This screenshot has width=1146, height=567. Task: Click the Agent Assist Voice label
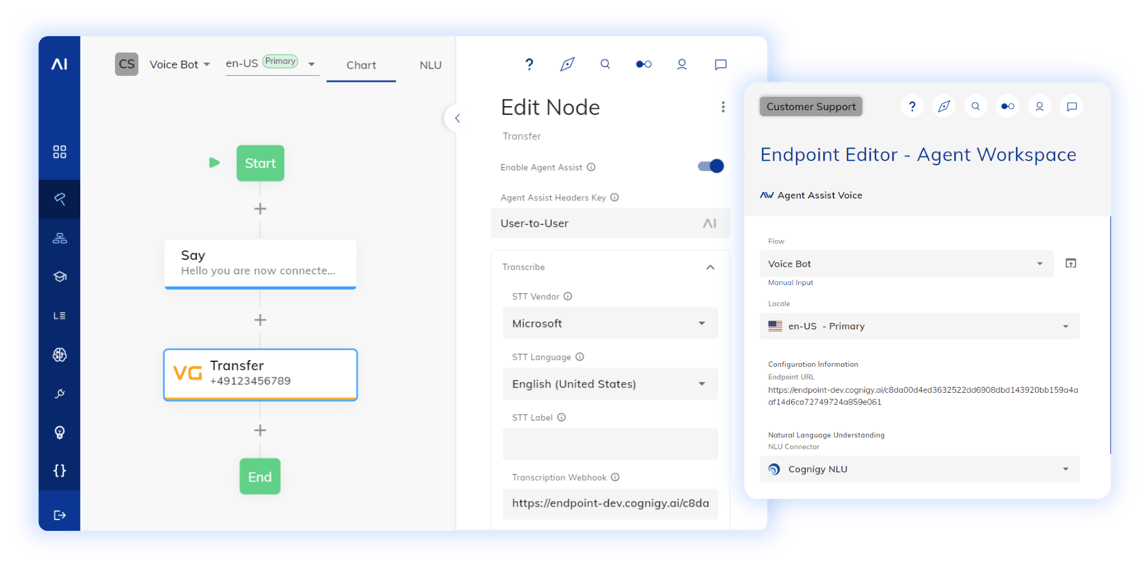[819, 195]
